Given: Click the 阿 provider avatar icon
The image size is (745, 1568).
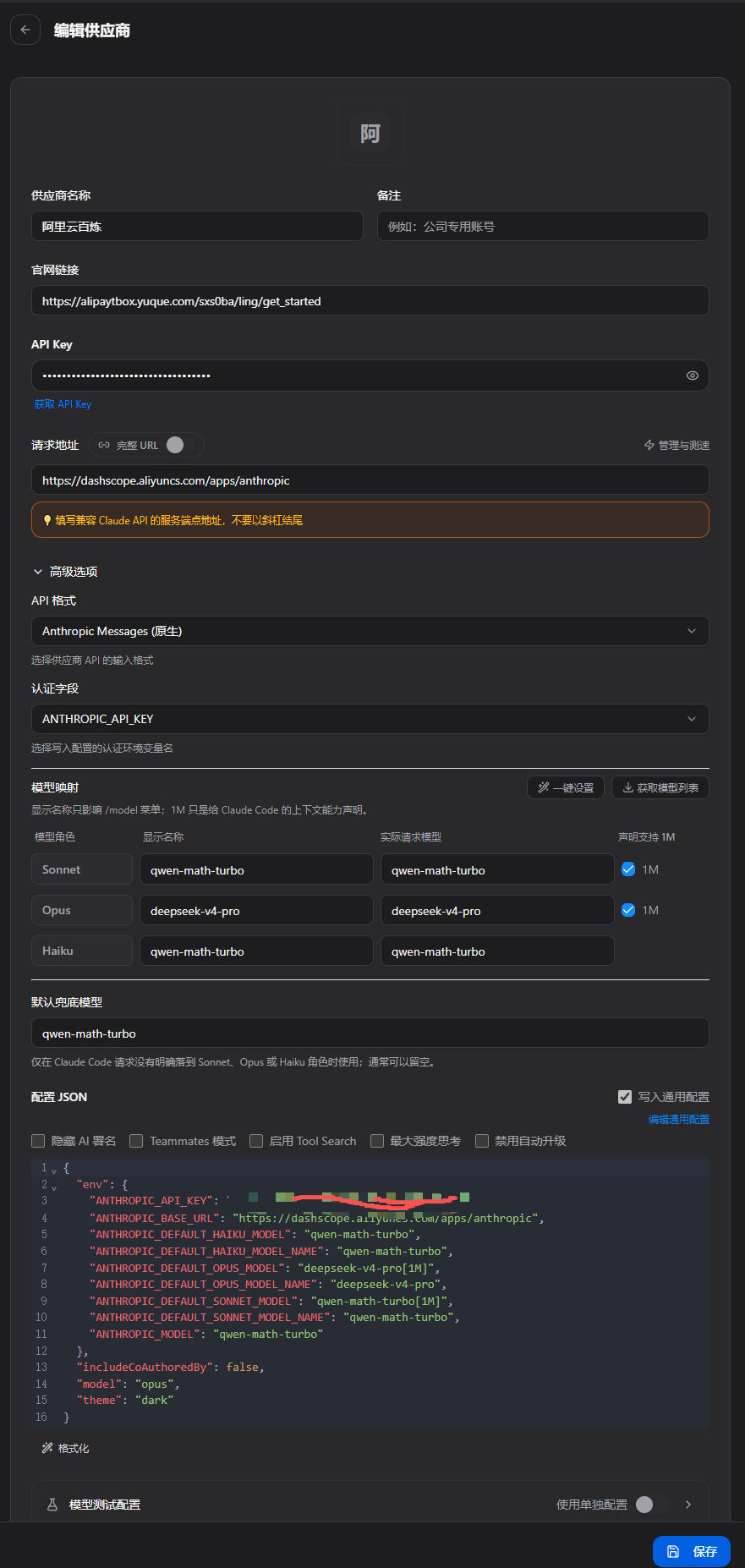Looking at the screenshot, I should [x=370, y=133].
